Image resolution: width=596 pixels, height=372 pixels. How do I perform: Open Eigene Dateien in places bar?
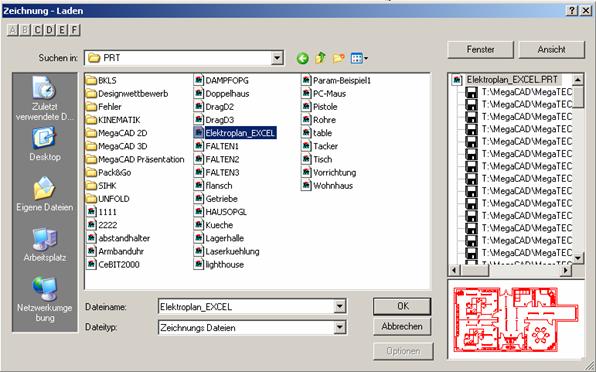[x=45, y=194]
